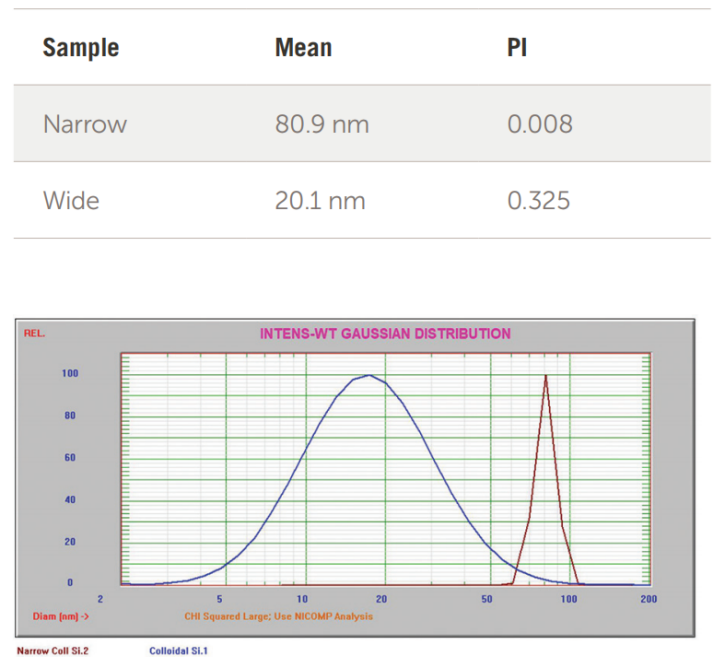Viewport: 725px width, 668px height.
Task: Select the Narrow sample row label
Action: coord(85,124)
